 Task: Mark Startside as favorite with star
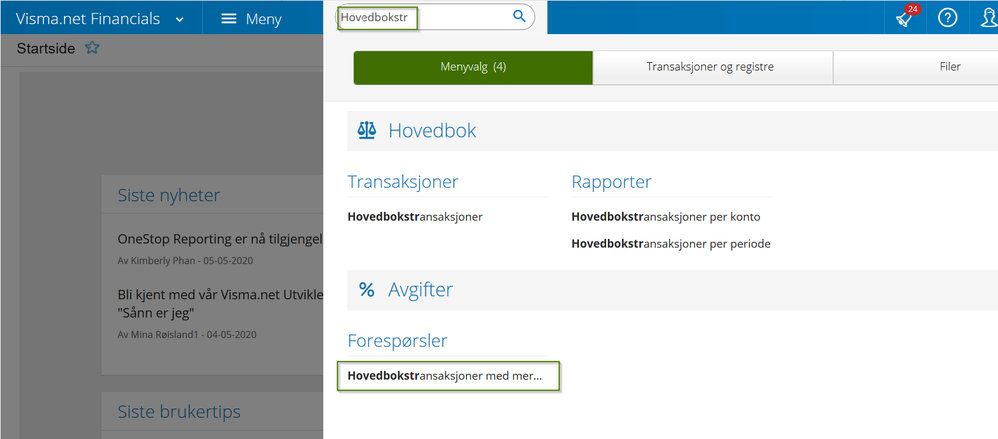point(92,48)
